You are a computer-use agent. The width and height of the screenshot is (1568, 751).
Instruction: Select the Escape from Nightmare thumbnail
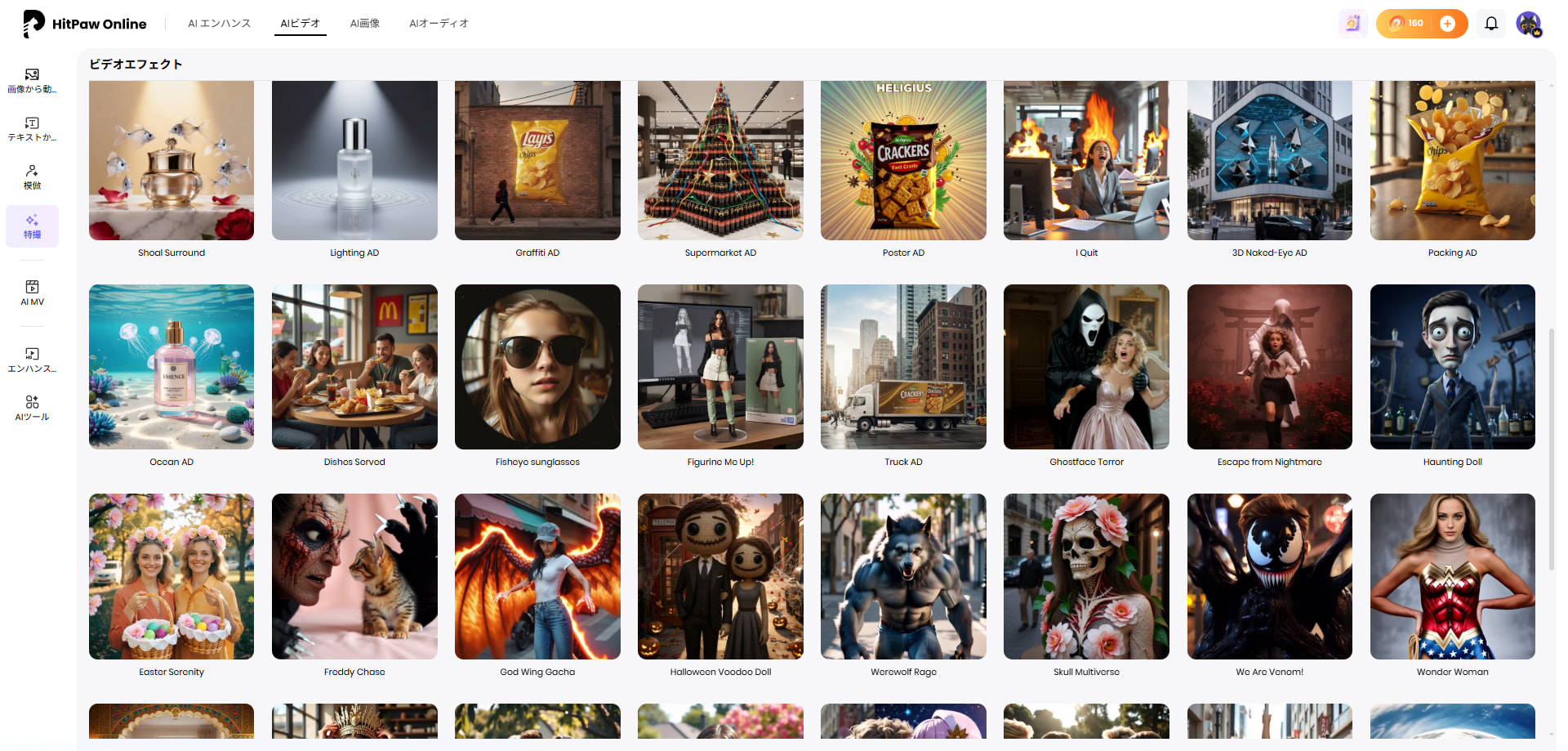click(x=1270, y=367)
